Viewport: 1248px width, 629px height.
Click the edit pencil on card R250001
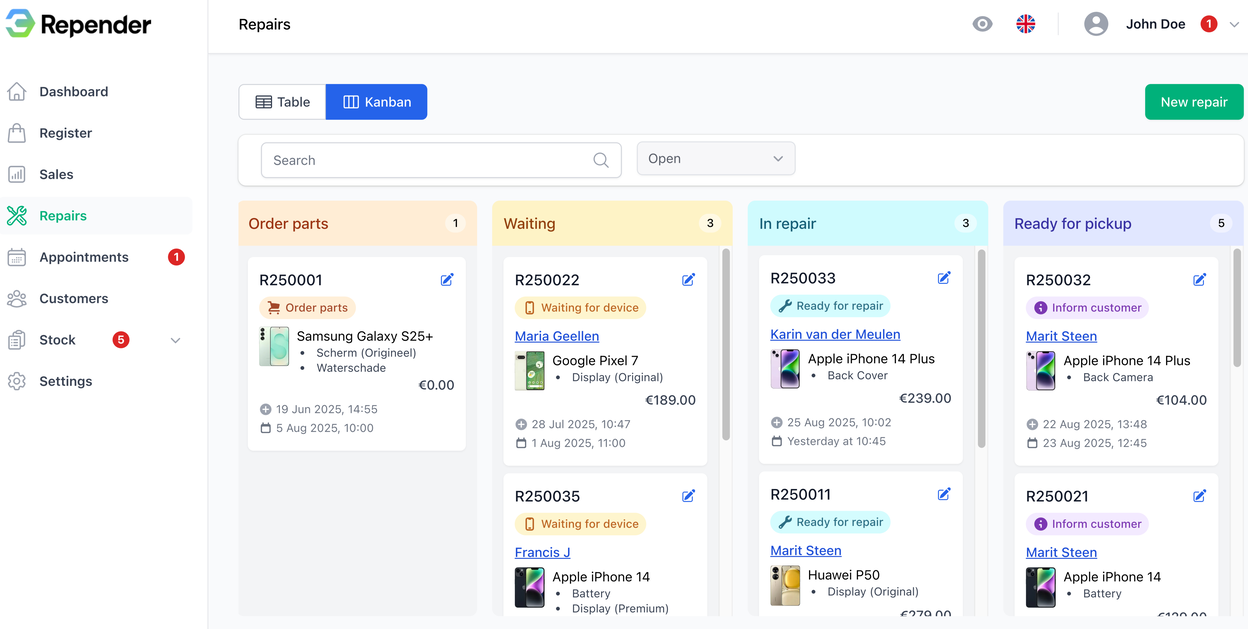(447, 280)
